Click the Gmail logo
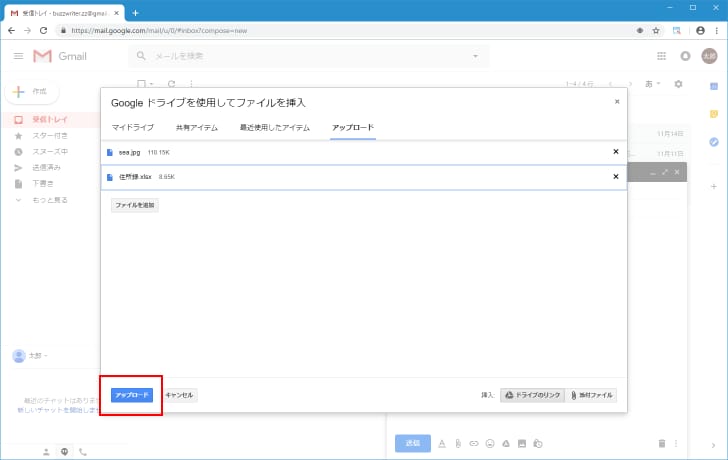The image size is (728, 460). tap(60, 56)
